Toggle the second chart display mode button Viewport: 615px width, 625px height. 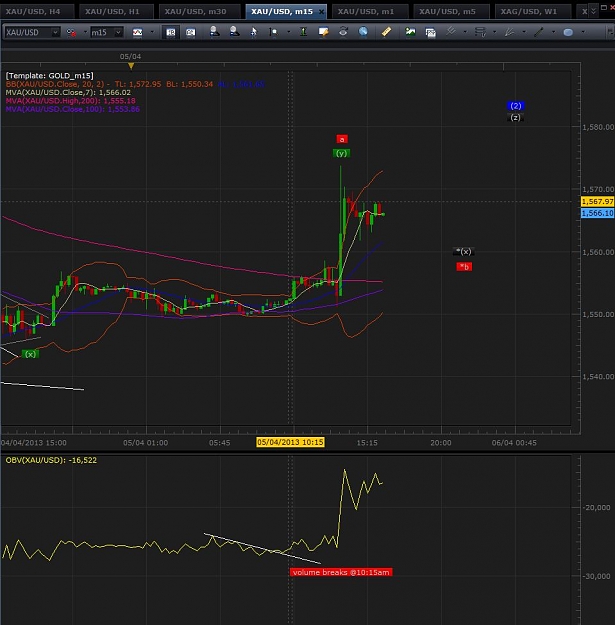(x=191, y=32)
